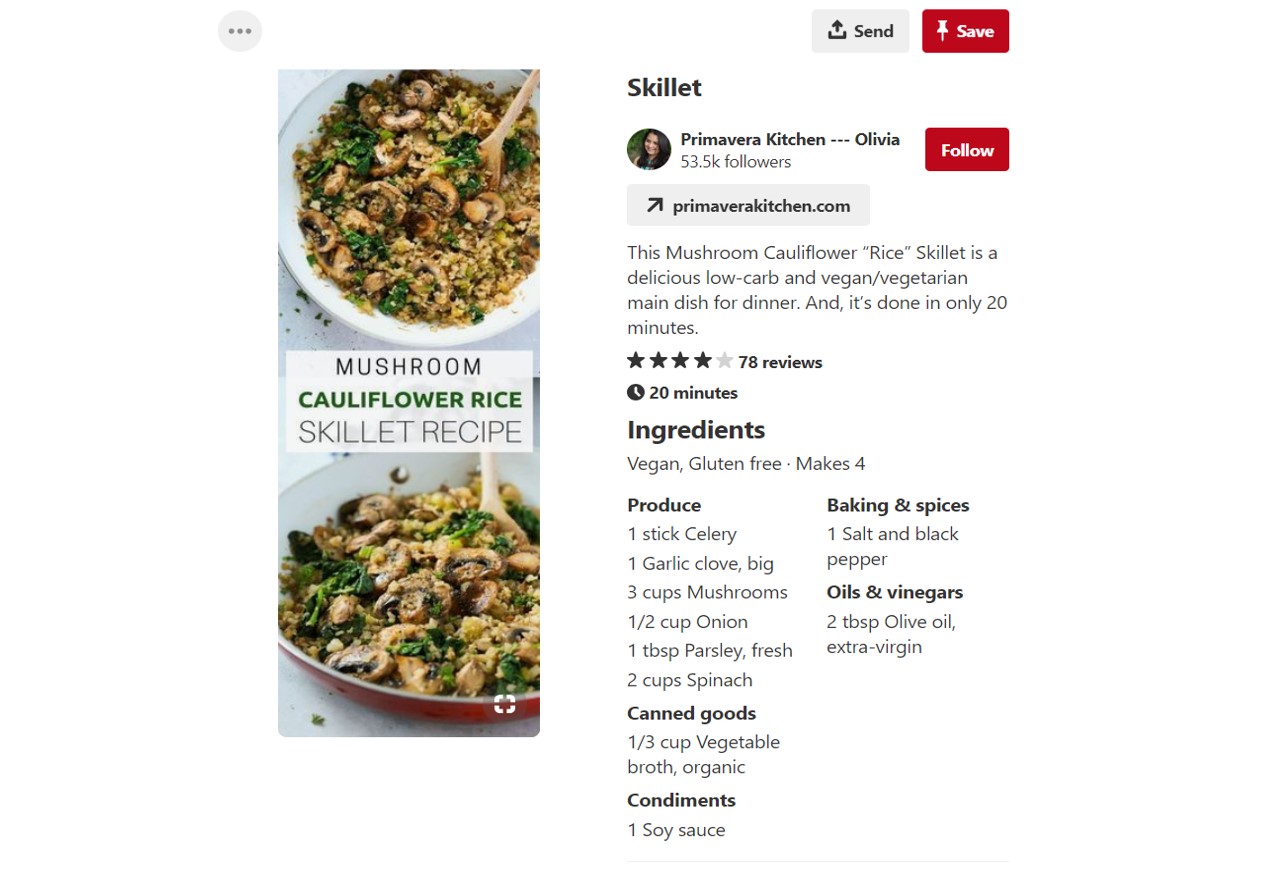Open the three-dot more options menu
The height and width of the screenshot is (881, 1274).
pos(240,31)
